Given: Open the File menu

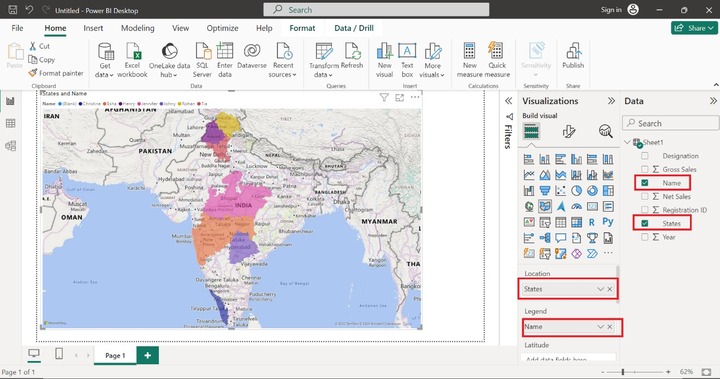Looking at the screenshot, I should (x=17, y=28).
